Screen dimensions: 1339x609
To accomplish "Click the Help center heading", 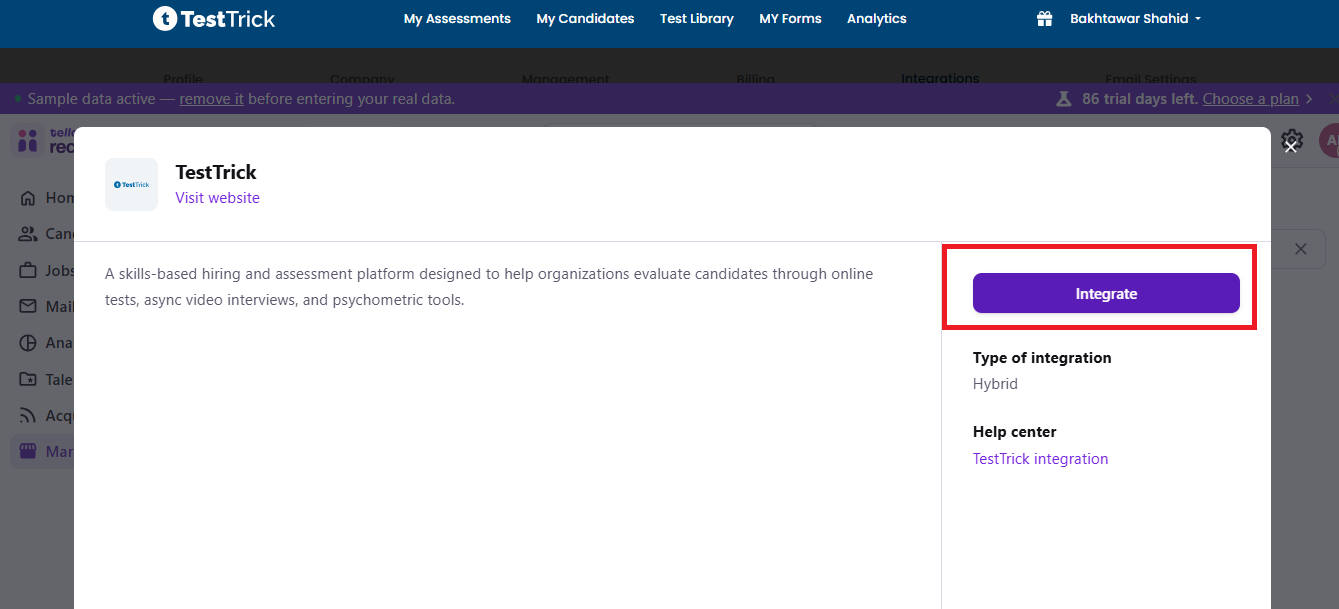I will [x=1015, y=432].
